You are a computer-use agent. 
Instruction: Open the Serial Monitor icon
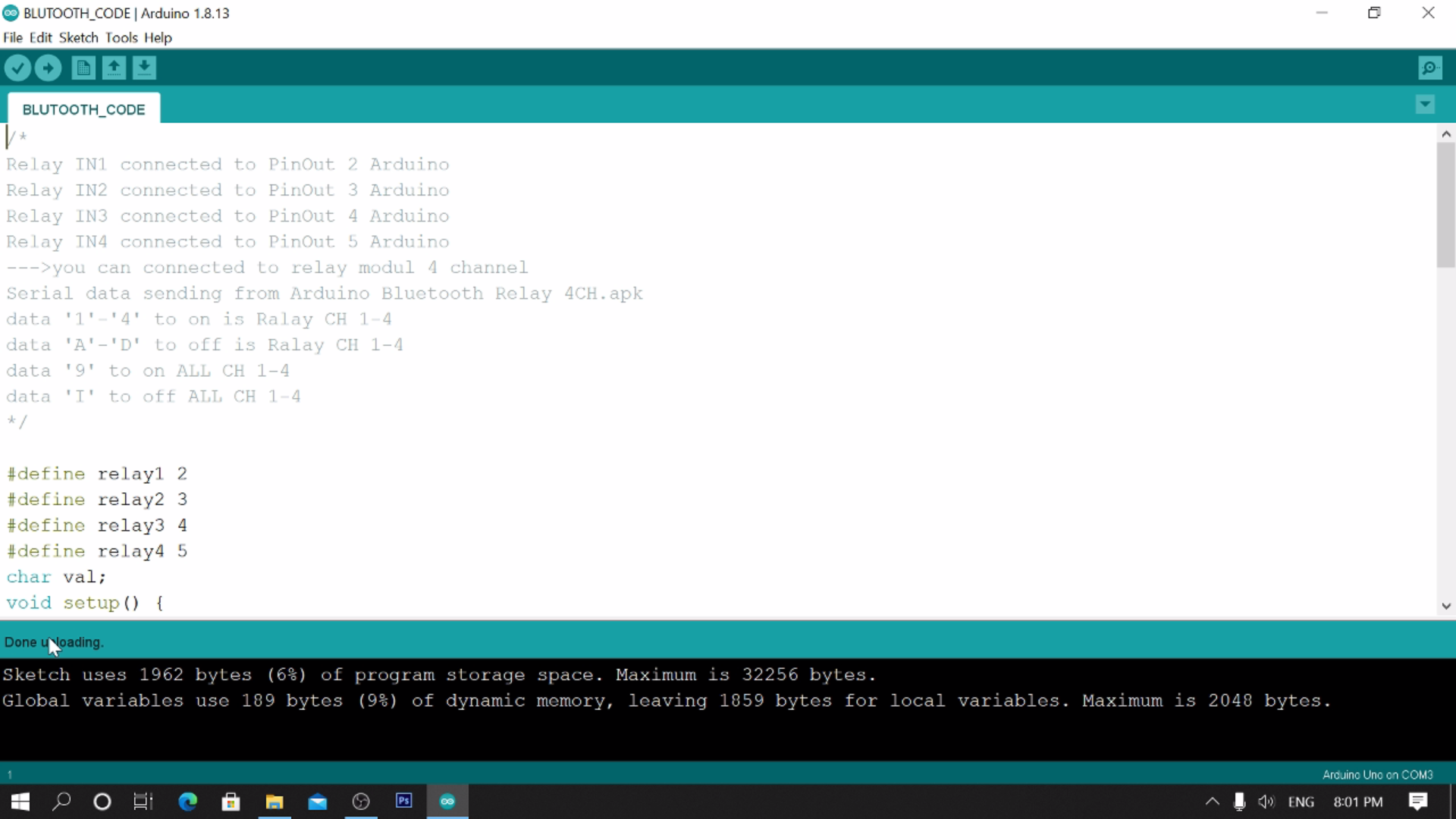coord(1429,68)
